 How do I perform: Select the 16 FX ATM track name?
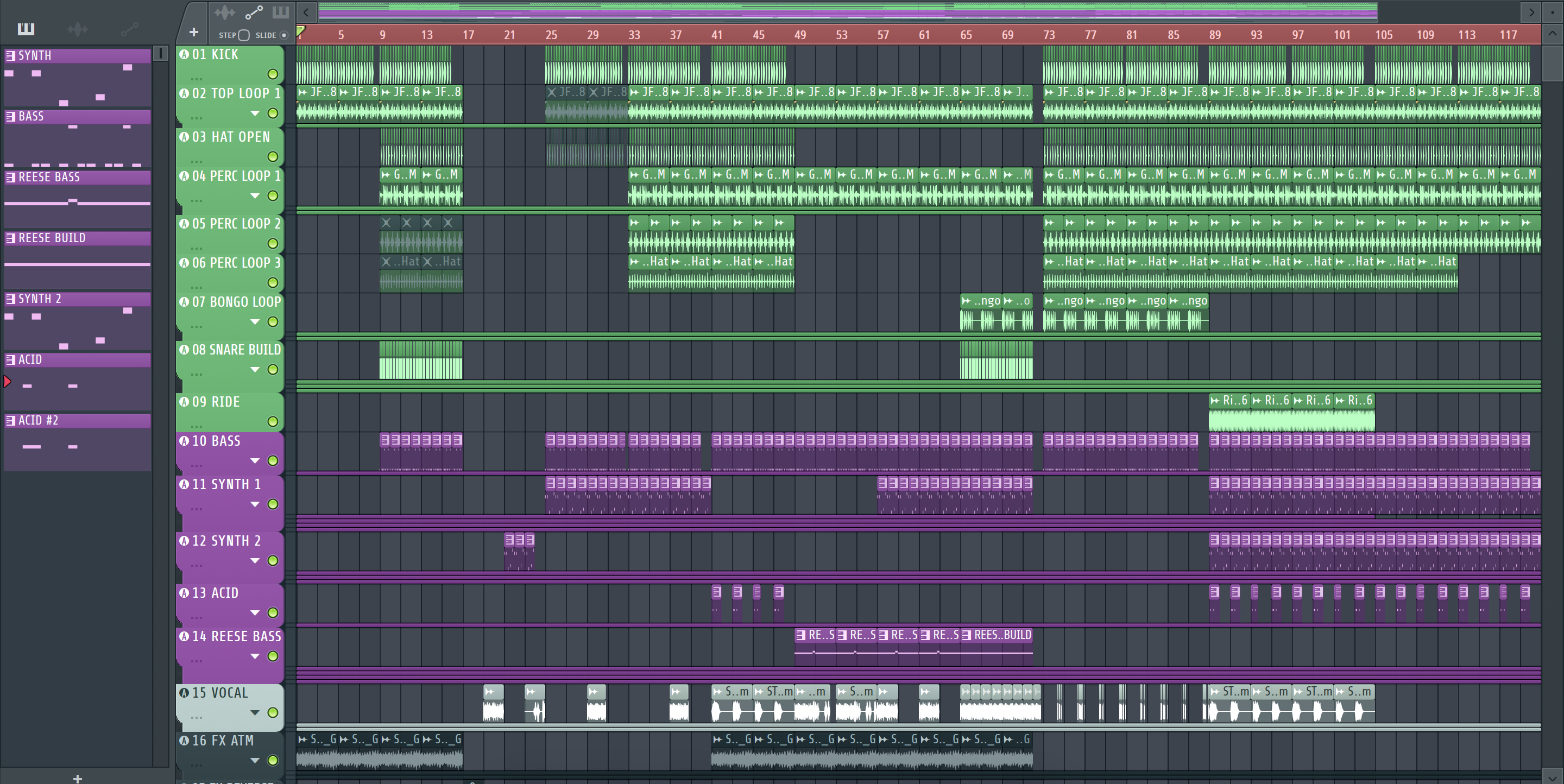(x=222, y=741)
